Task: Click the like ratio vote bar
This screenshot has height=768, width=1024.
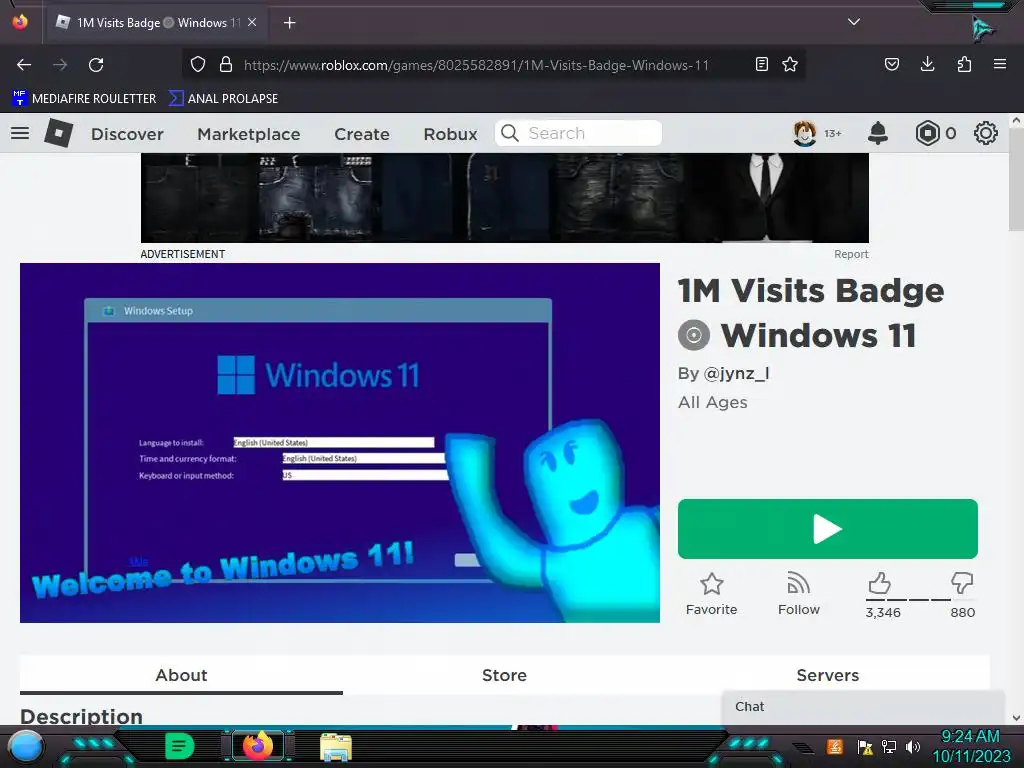Action: [920, 600]
